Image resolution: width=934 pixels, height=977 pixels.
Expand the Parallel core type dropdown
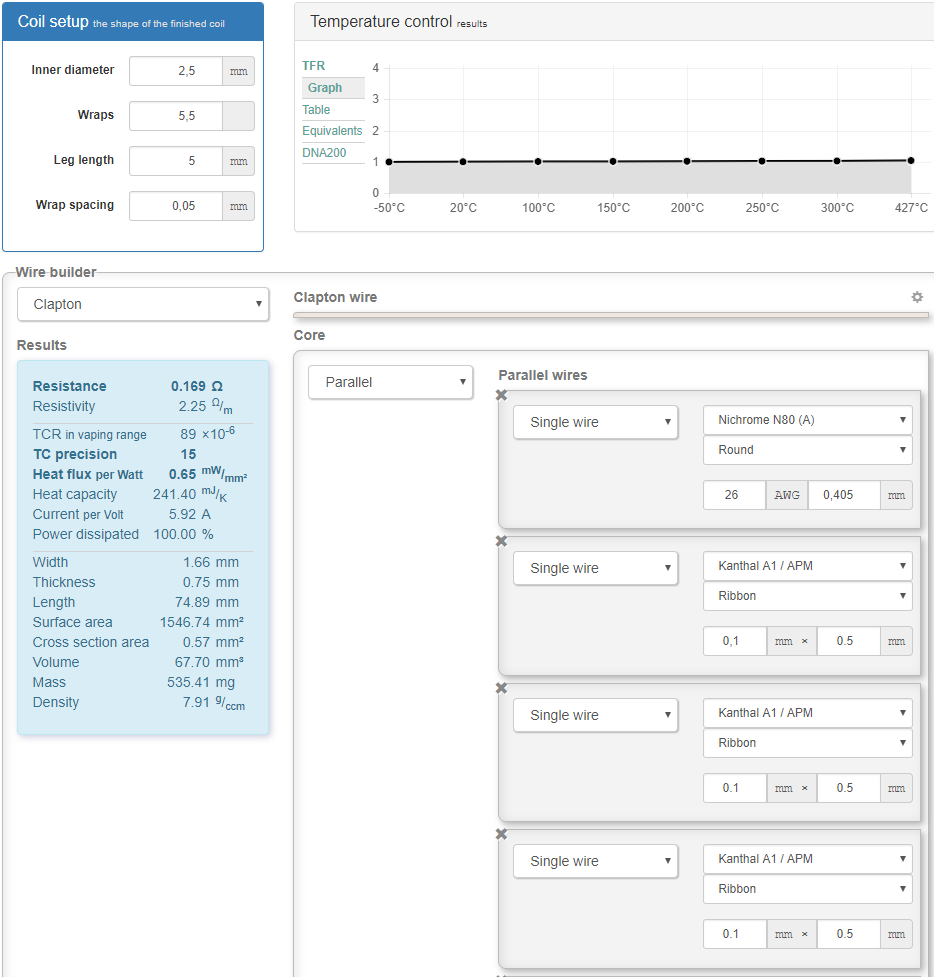click(390, 382)
